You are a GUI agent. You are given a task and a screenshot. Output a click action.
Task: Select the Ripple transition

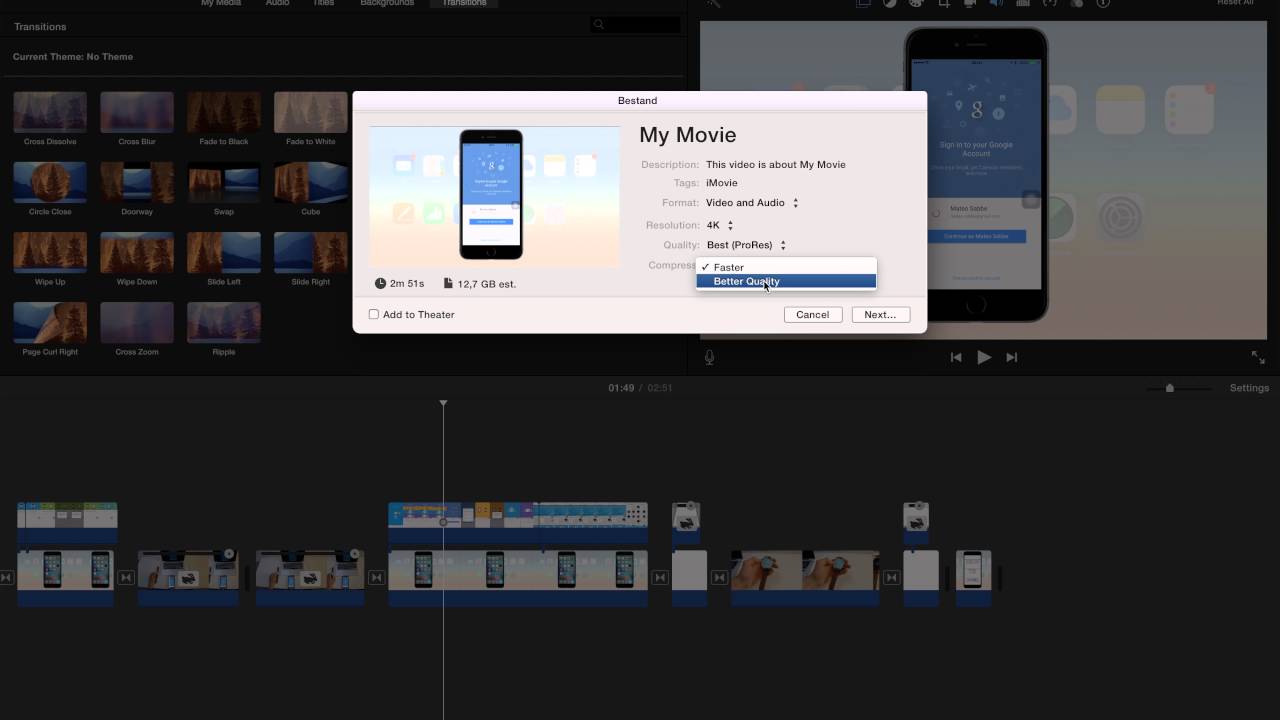[224, 322]
